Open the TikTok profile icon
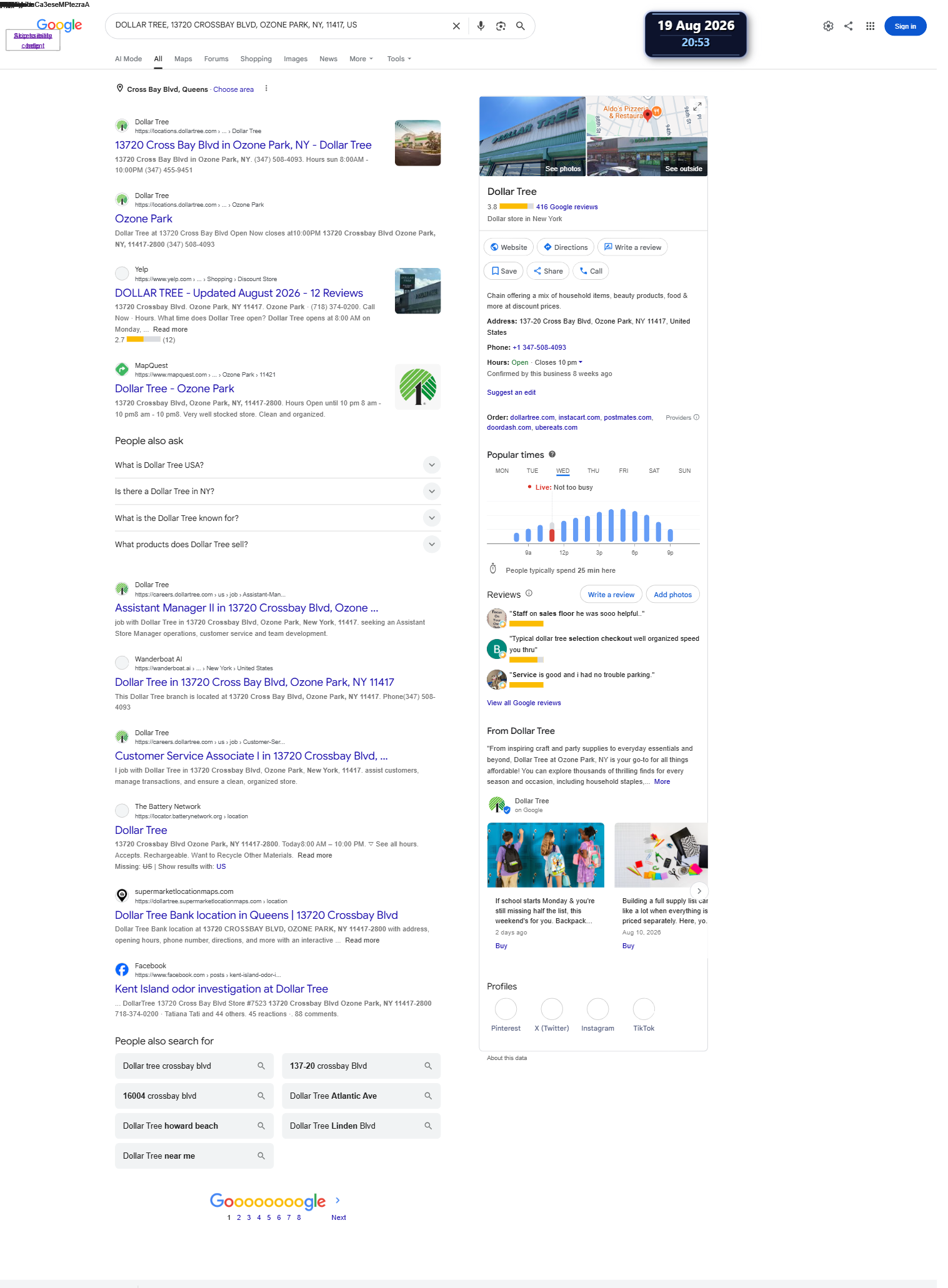 tap(644, 1009)
